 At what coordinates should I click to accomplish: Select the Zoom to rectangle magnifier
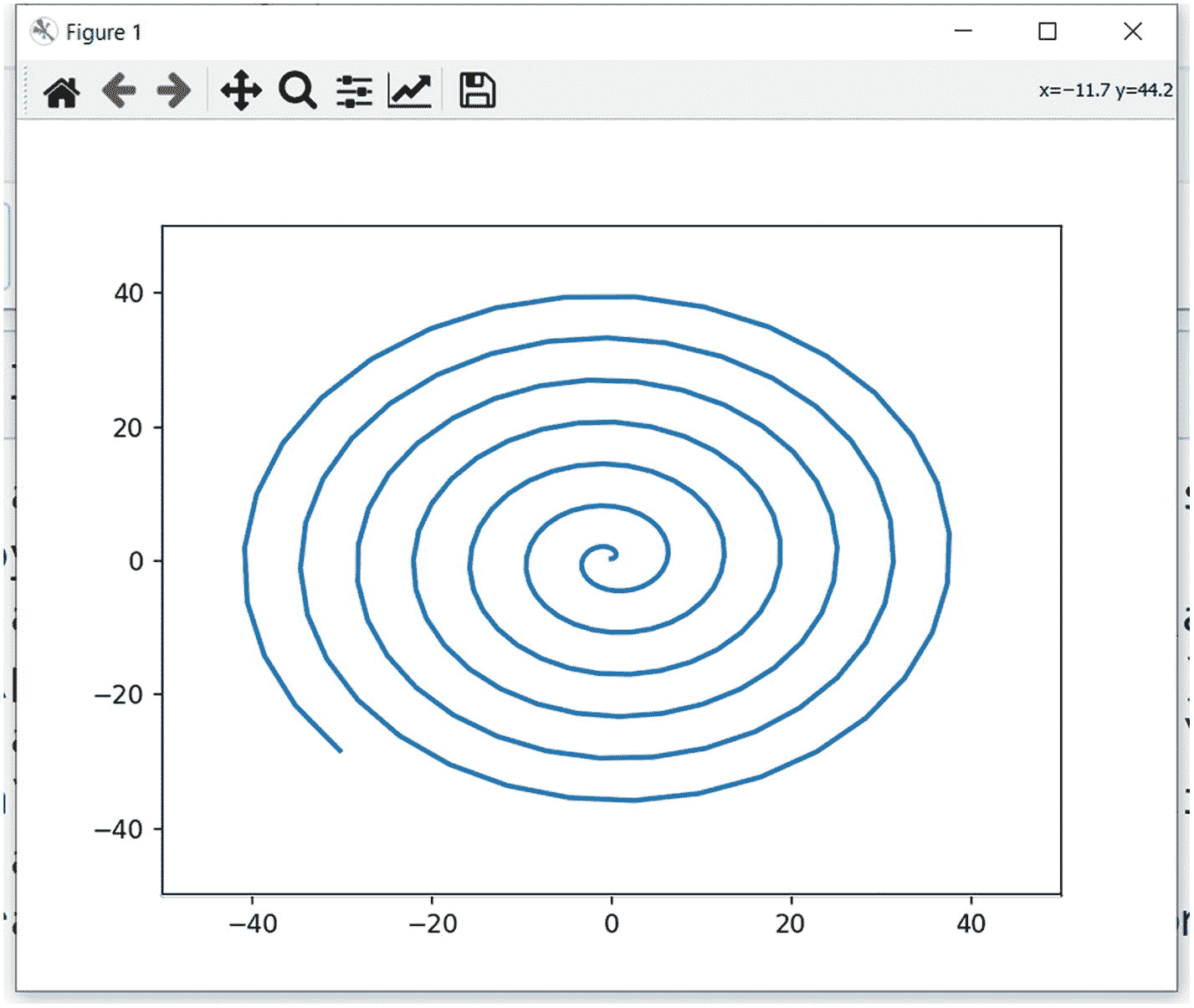point(298,90)
